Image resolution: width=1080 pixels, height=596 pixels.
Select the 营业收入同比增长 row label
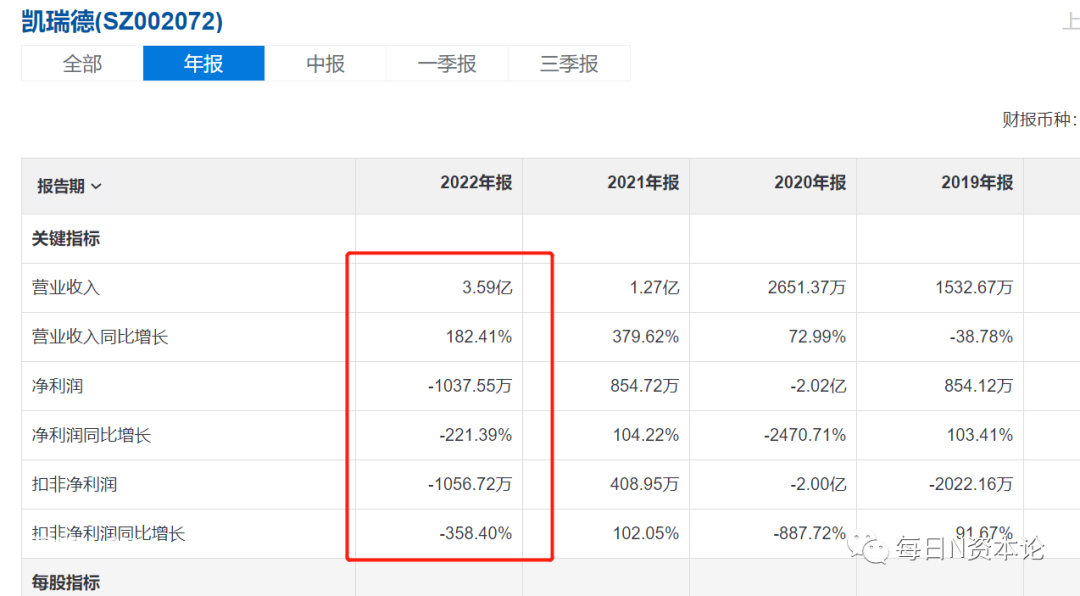point(100,337)
